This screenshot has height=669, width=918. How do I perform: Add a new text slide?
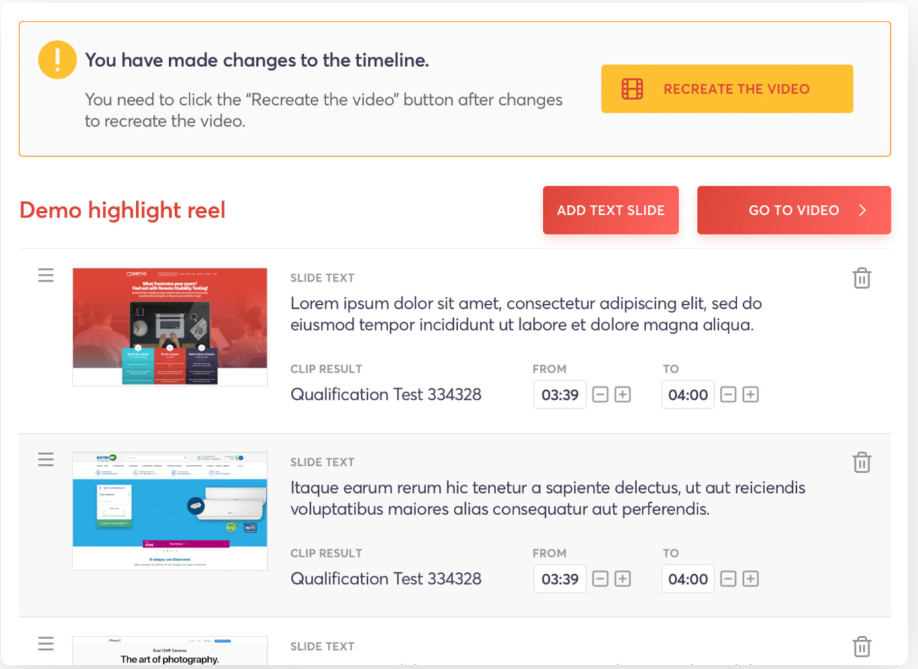click(x=611, y=210)
